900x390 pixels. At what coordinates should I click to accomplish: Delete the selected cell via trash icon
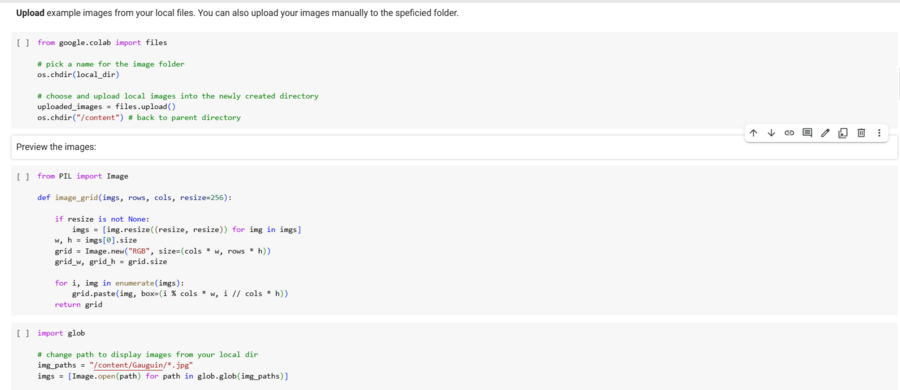point(861,133)
